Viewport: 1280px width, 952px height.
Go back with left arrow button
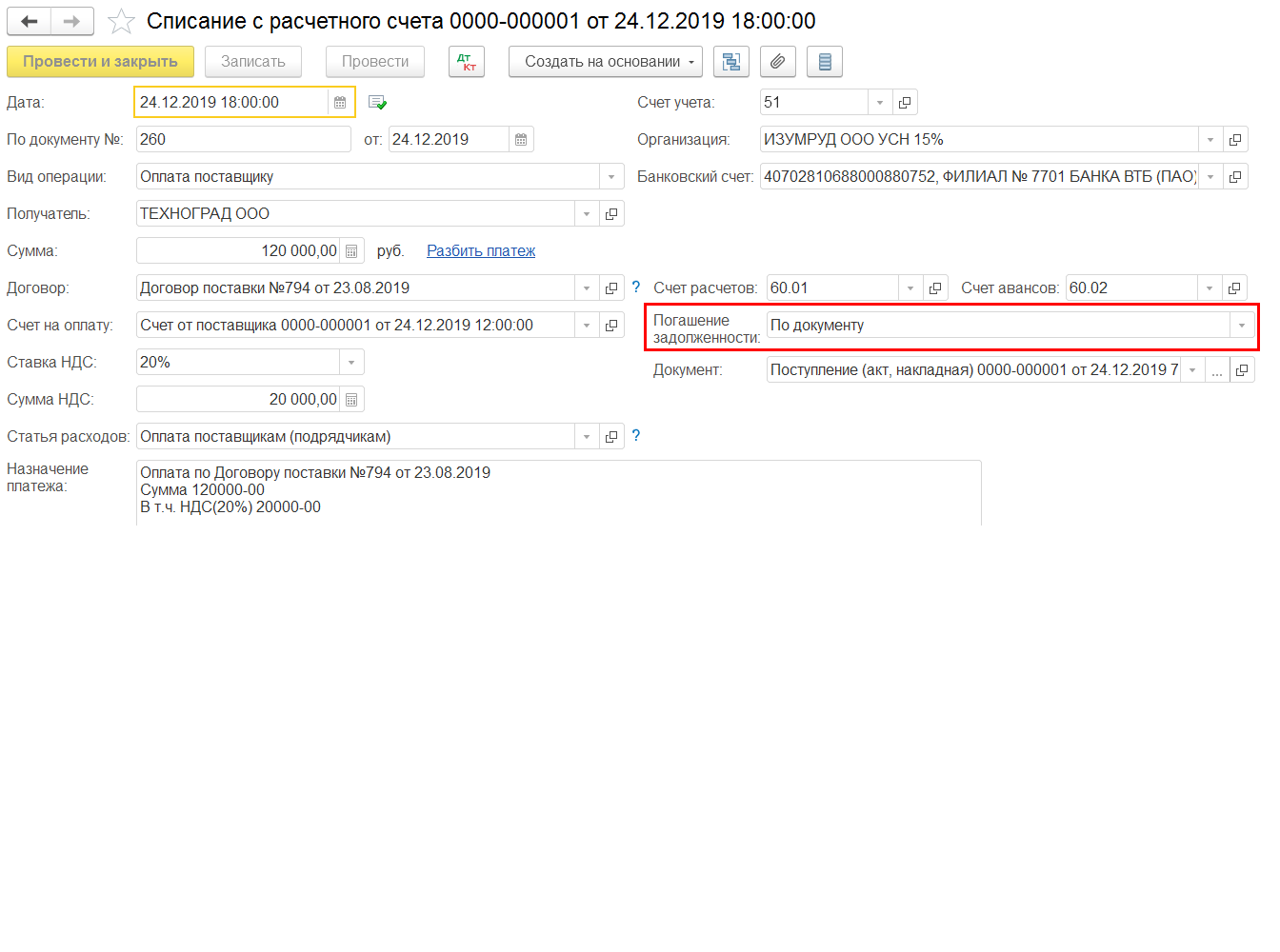coord(29,21)
